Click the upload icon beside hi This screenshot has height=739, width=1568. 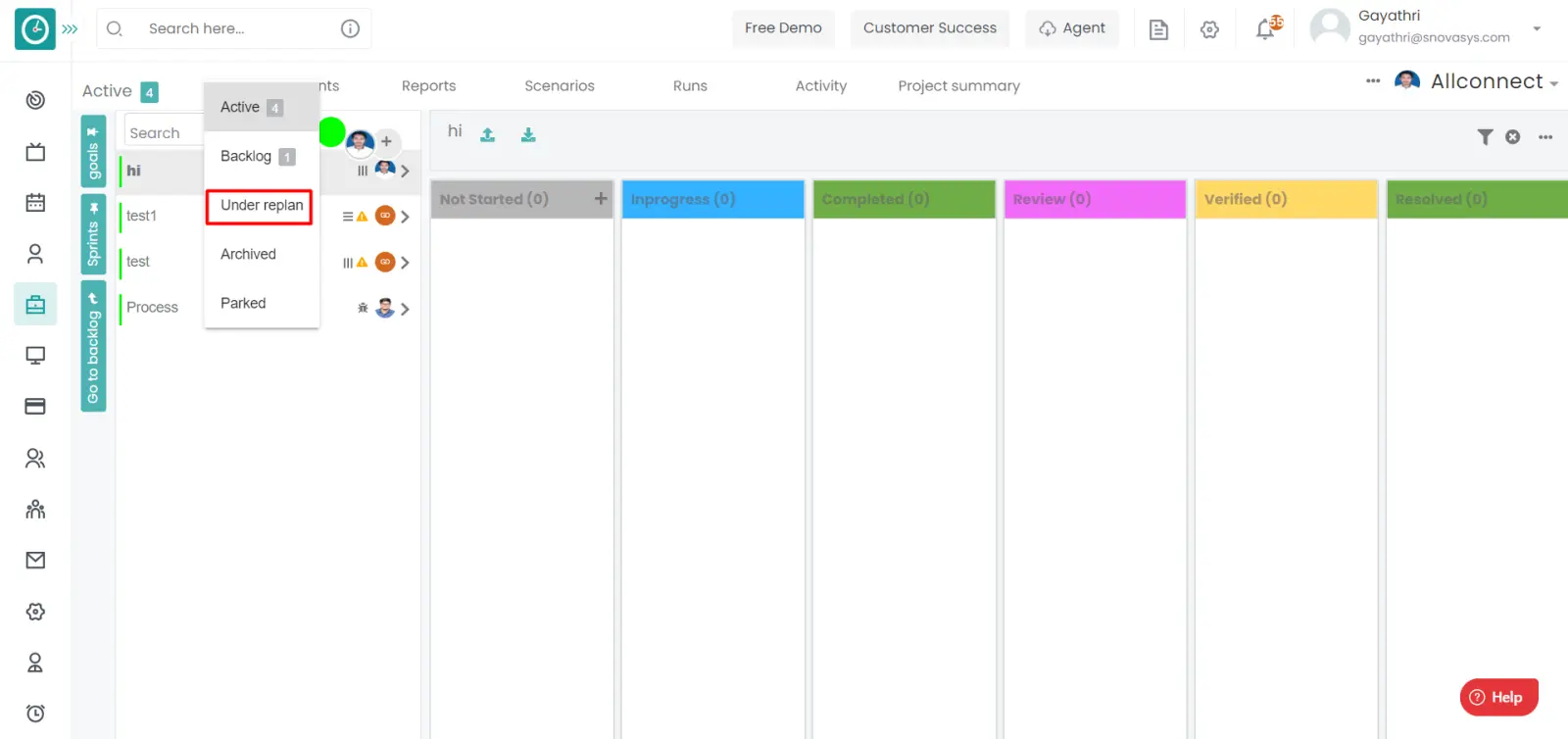(487, 134)
